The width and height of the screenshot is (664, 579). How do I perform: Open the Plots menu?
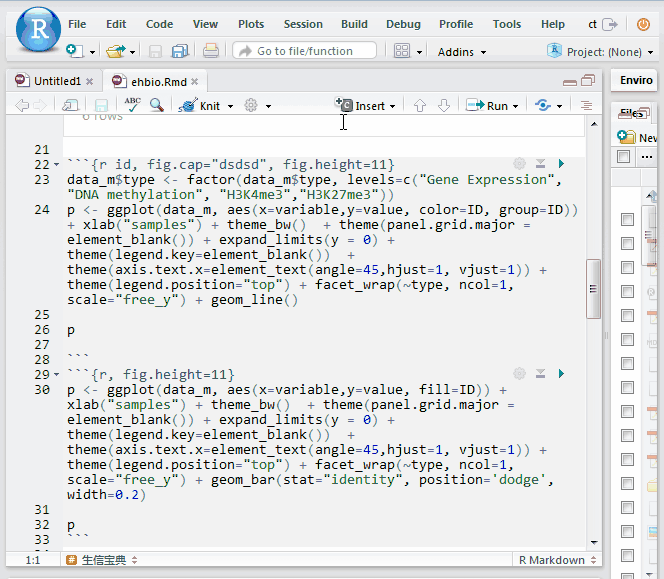251,24
